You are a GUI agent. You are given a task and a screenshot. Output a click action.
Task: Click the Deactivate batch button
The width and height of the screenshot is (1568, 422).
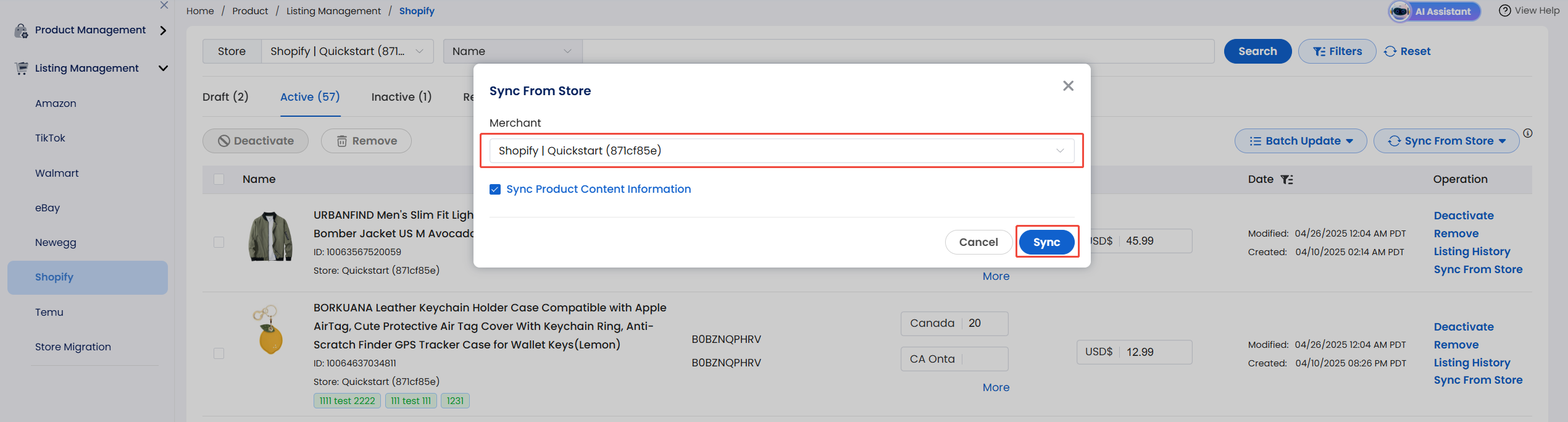pyautogui.click(x=256, y=141)
